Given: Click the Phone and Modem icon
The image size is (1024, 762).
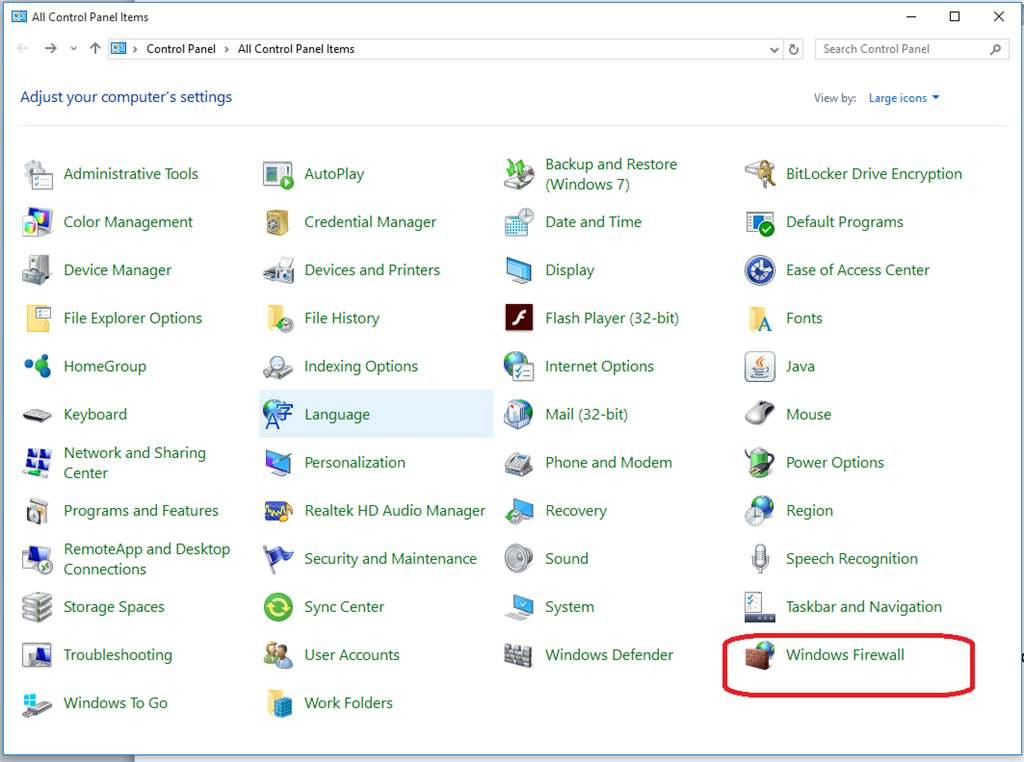Looking at the screenshot, I should point(519,463).
